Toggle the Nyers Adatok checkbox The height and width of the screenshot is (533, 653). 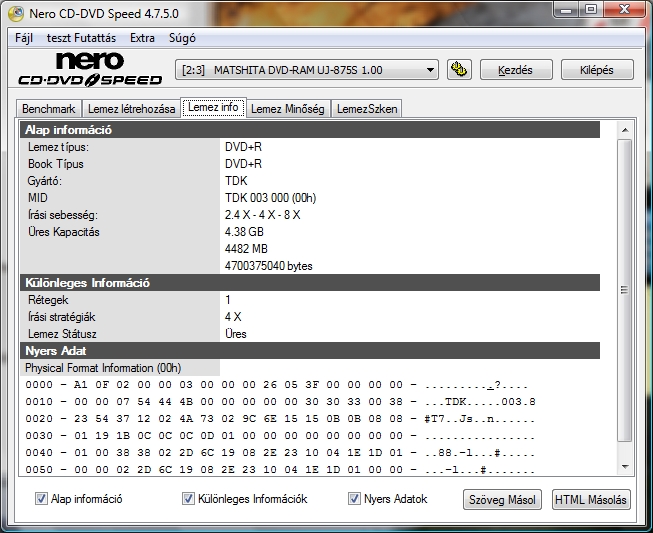click(354, 498)
